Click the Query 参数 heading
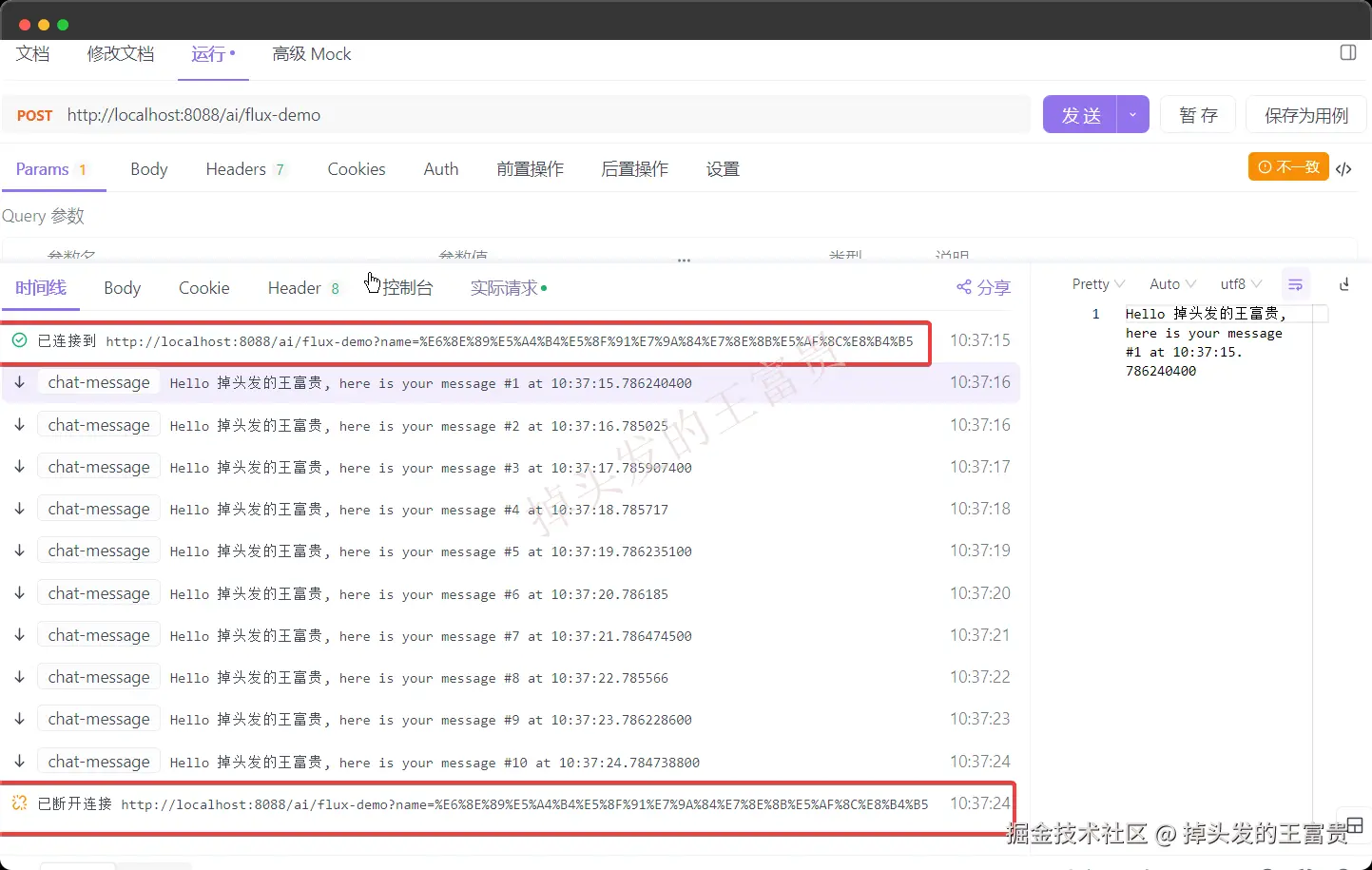 (x=43, y=216)
